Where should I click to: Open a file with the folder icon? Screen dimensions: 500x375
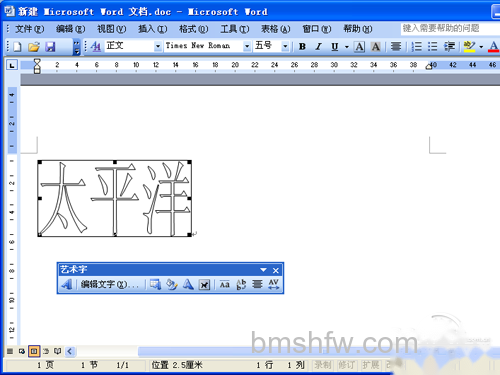(x=34, y=46)
